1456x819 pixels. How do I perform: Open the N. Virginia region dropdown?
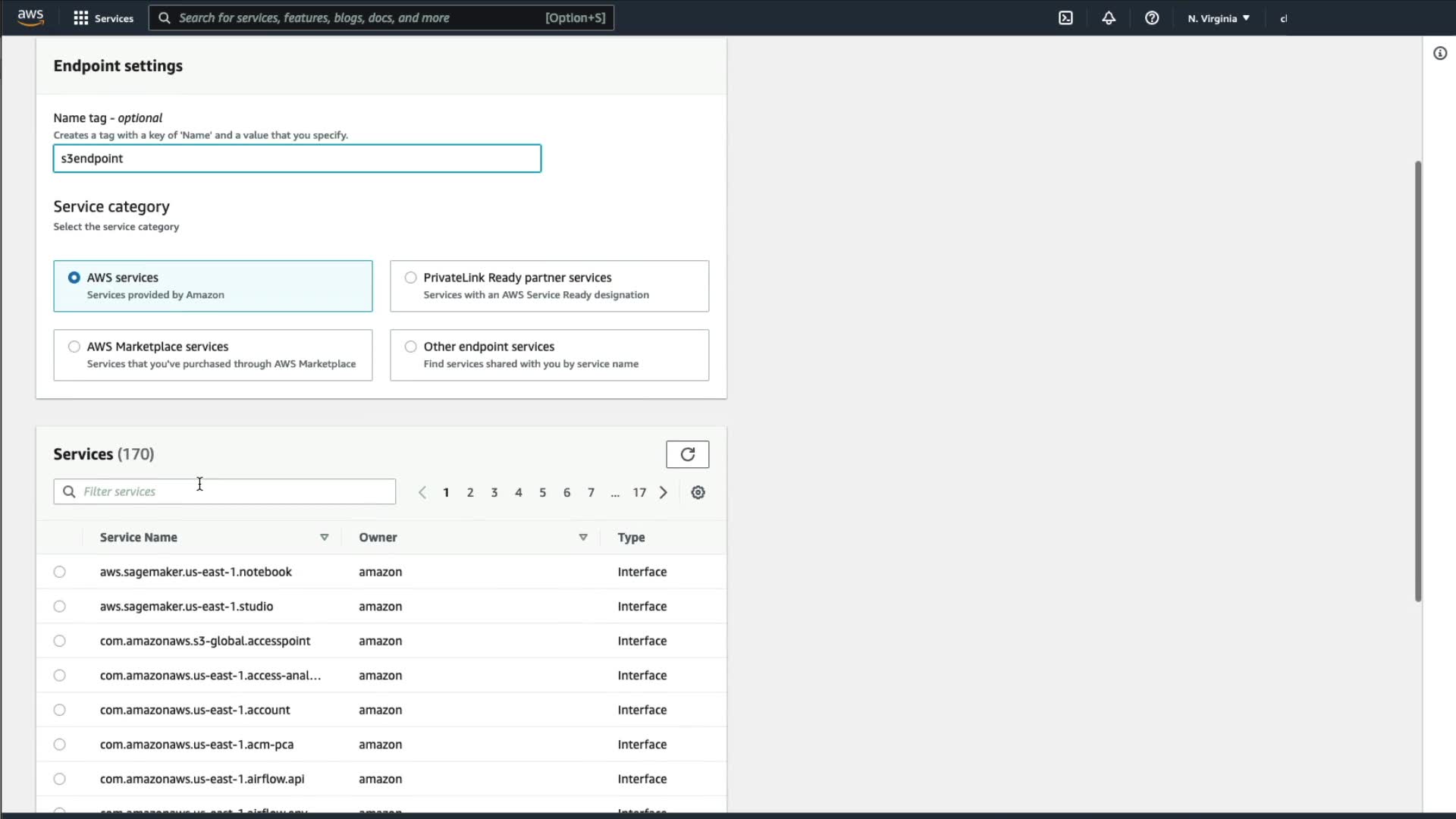(1218, 18)
